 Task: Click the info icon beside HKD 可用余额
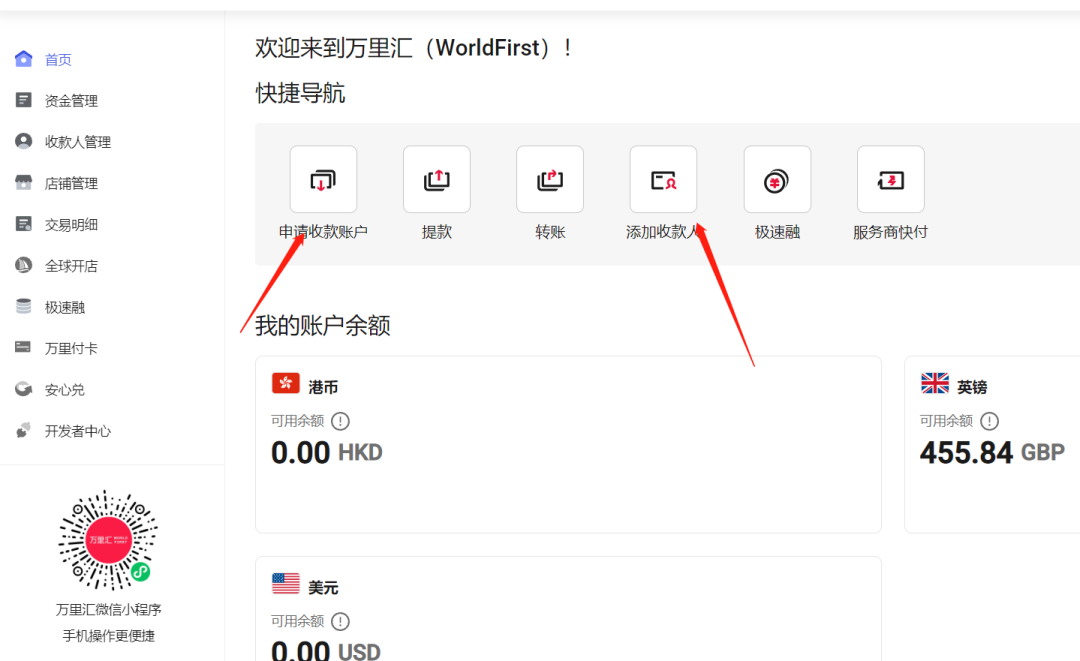340,421
